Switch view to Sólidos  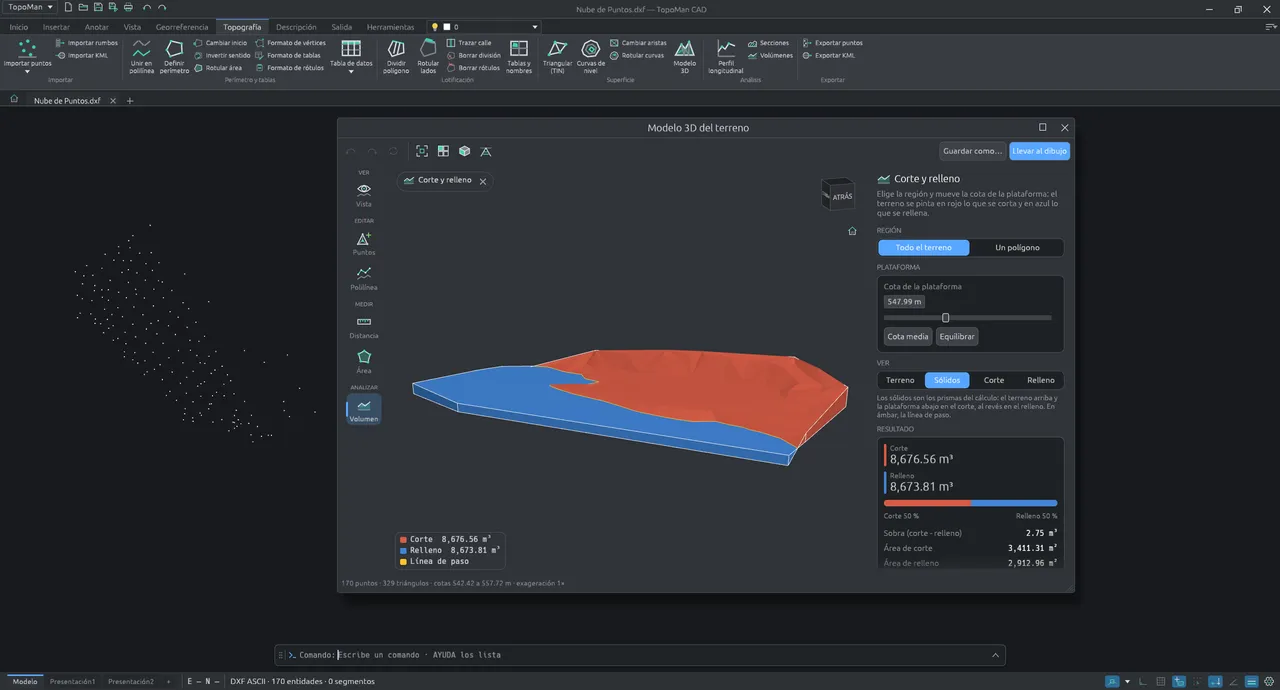tap(947, 380)
